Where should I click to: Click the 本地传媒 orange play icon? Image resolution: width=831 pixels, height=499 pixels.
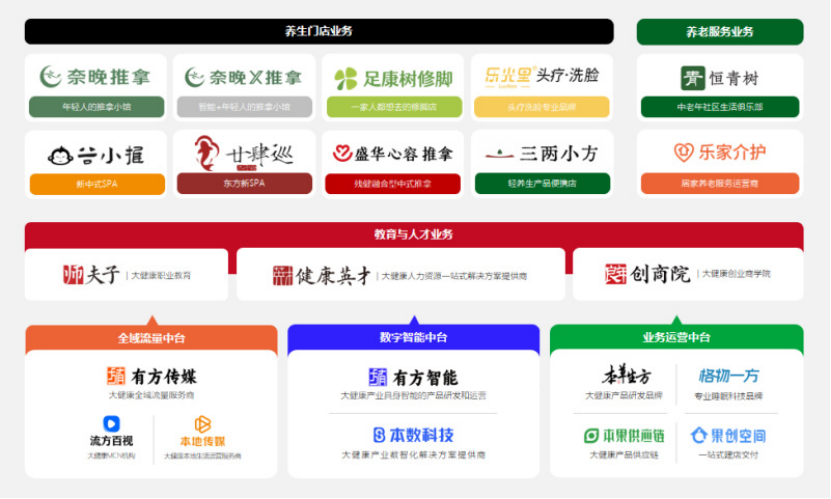[x=202, y=424]
